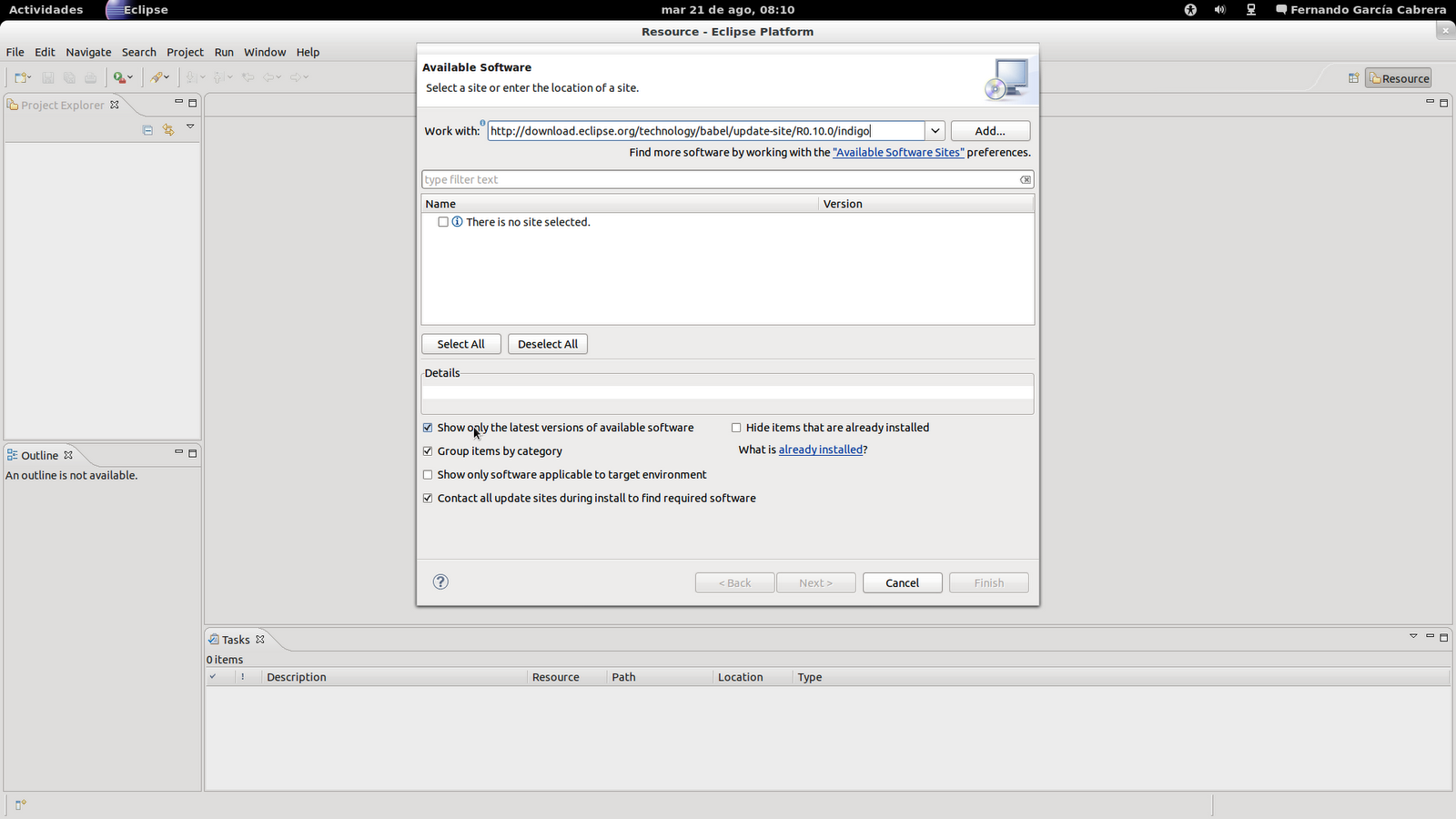
Task: Open the Project Explorer View Menu triangle
Action: point(190,126)
